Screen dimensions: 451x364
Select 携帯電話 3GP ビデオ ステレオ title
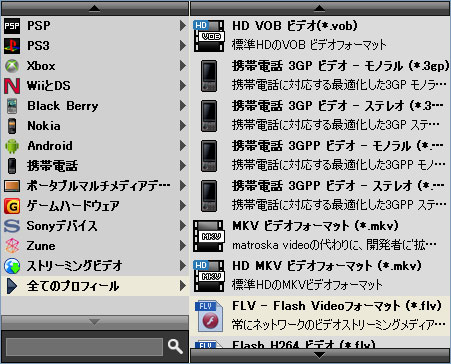coord(338,106)
